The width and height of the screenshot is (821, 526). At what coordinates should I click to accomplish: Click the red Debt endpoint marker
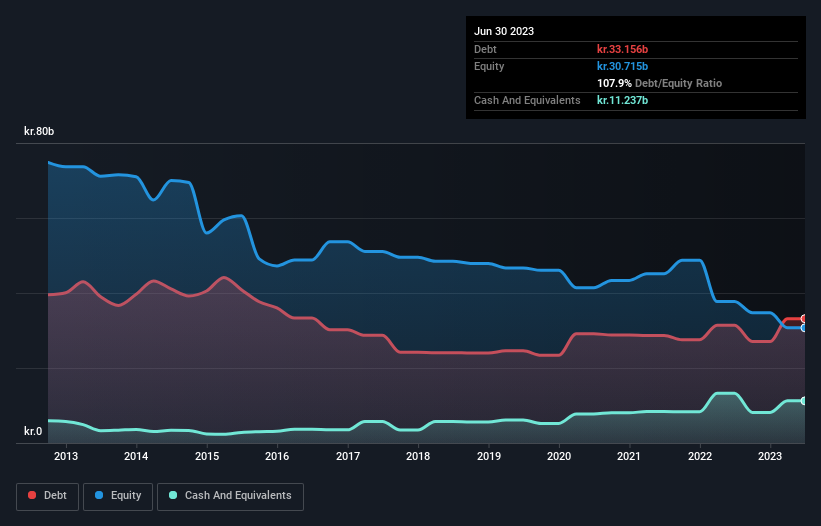click(804, 319)
